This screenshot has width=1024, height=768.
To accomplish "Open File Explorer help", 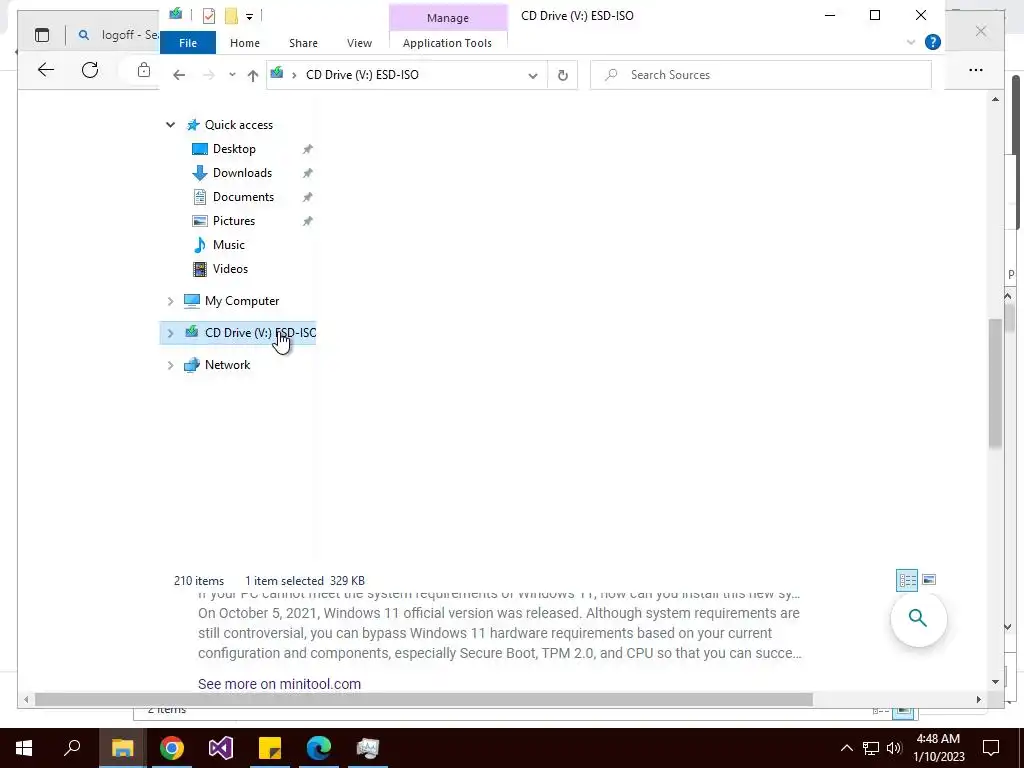I will coord(933,42).
